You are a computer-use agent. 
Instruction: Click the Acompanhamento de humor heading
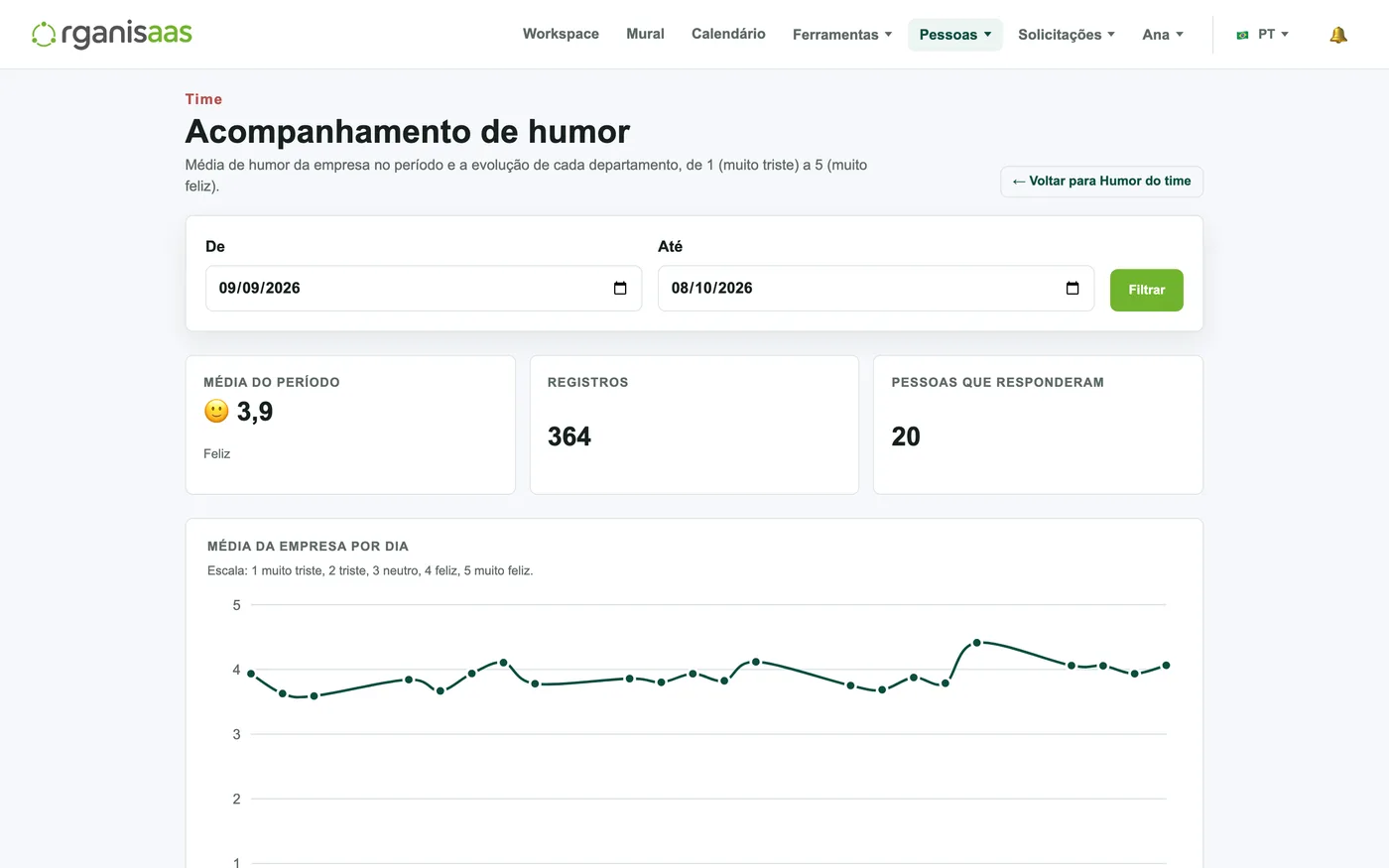(x=408, y=131)
